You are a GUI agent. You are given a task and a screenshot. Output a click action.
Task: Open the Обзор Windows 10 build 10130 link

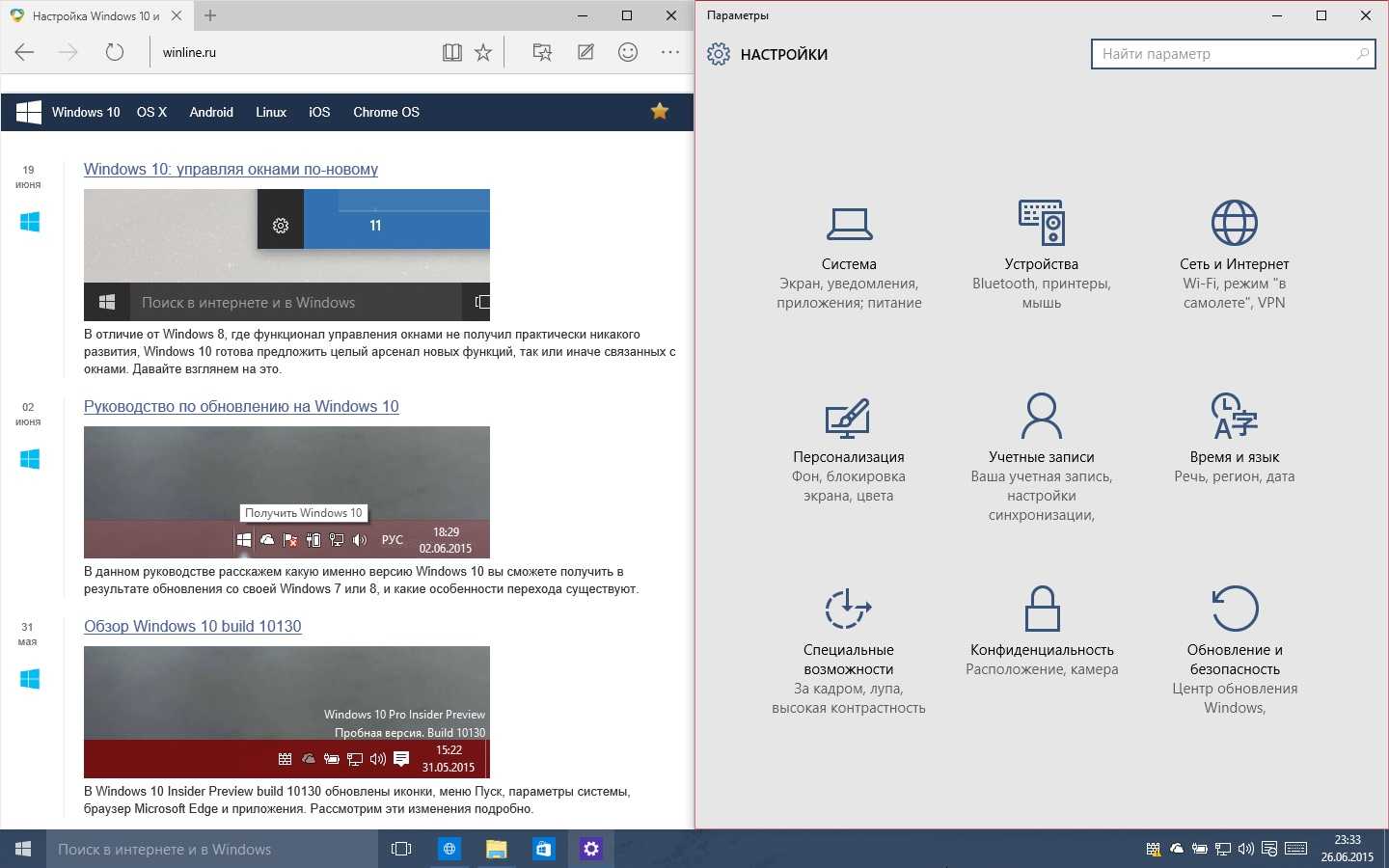point(193,626)
